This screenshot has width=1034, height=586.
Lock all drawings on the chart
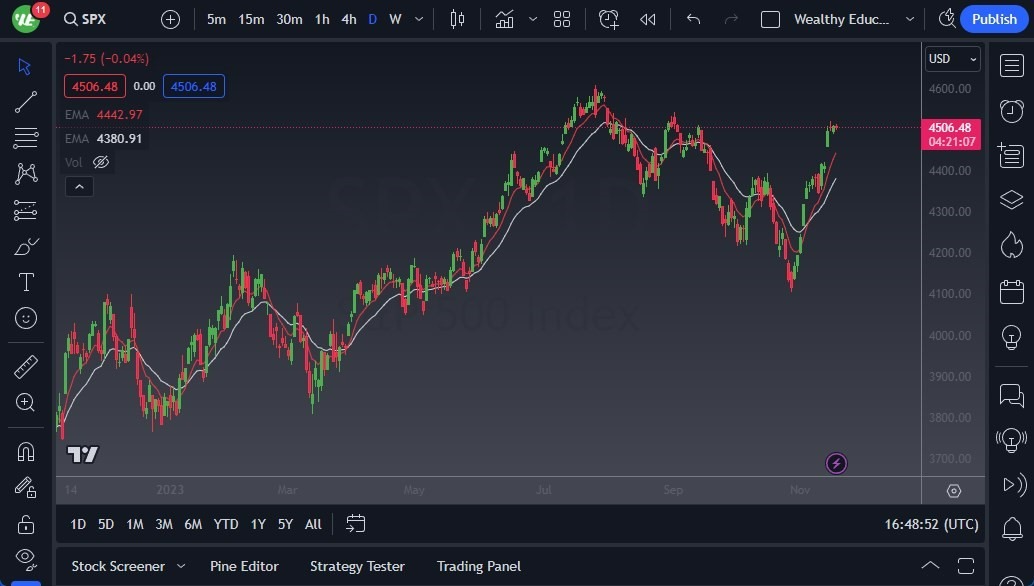pyautogui.click(x=25, y=523)
